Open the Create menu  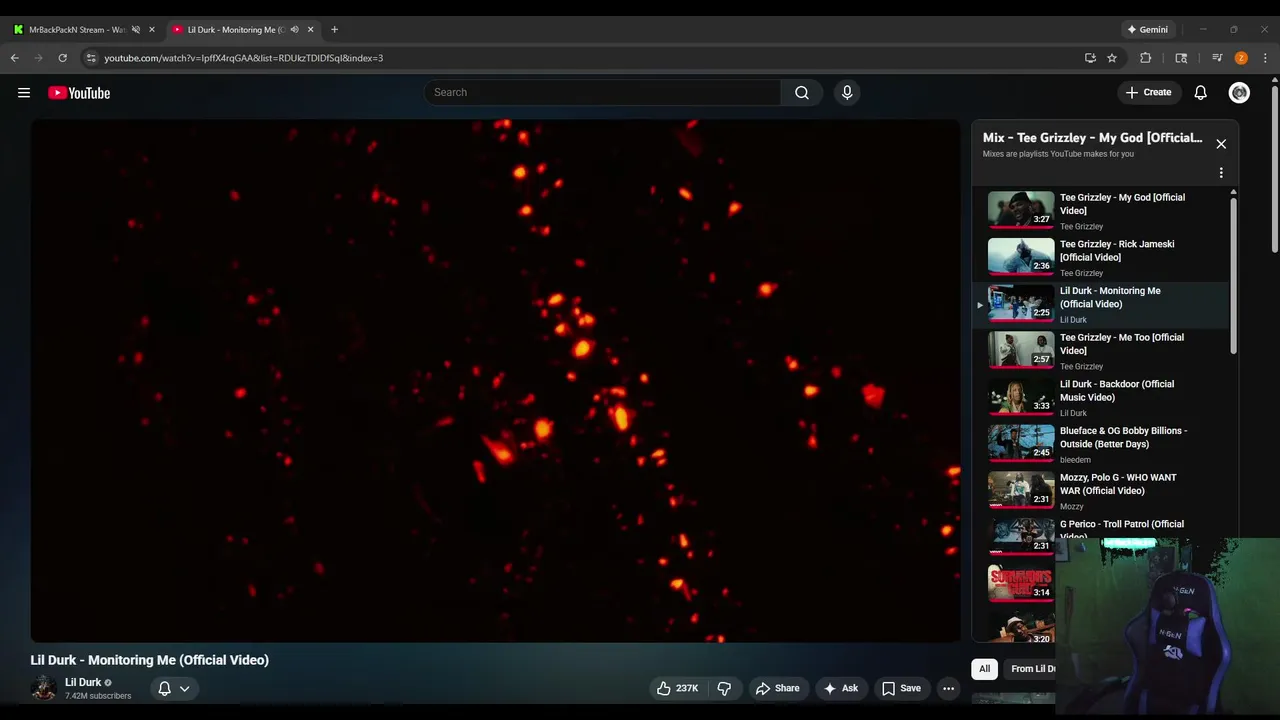pyautogui.click(x=1148, y=92)
